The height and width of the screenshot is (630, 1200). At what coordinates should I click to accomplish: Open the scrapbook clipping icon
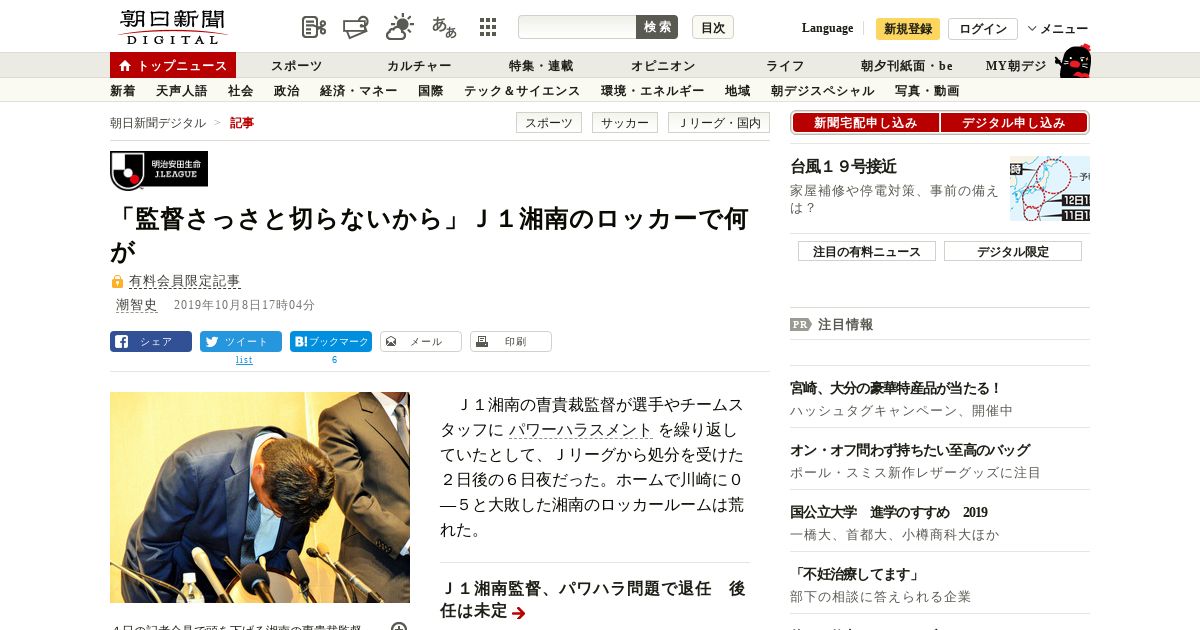(x=314, y=27)
